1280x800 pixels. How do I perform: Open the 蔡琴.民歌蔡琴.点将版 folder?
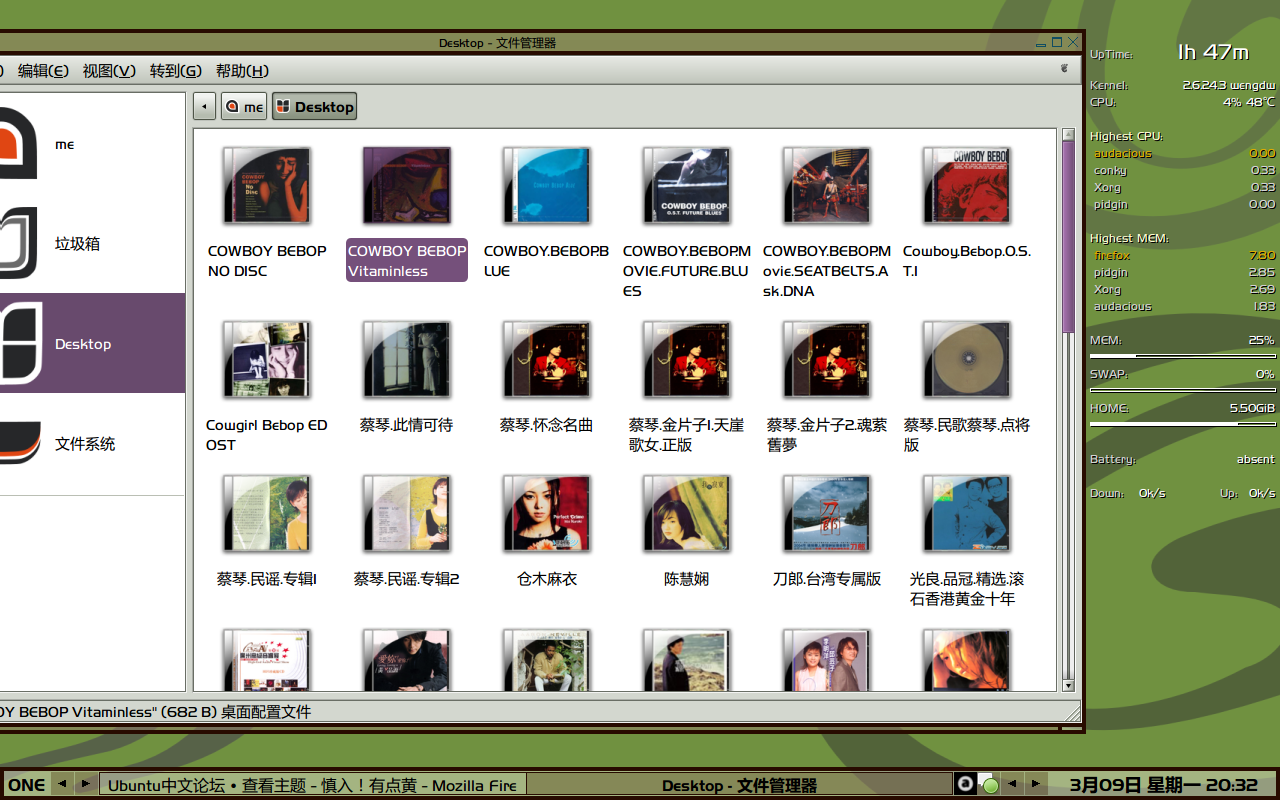coord(967,360)
